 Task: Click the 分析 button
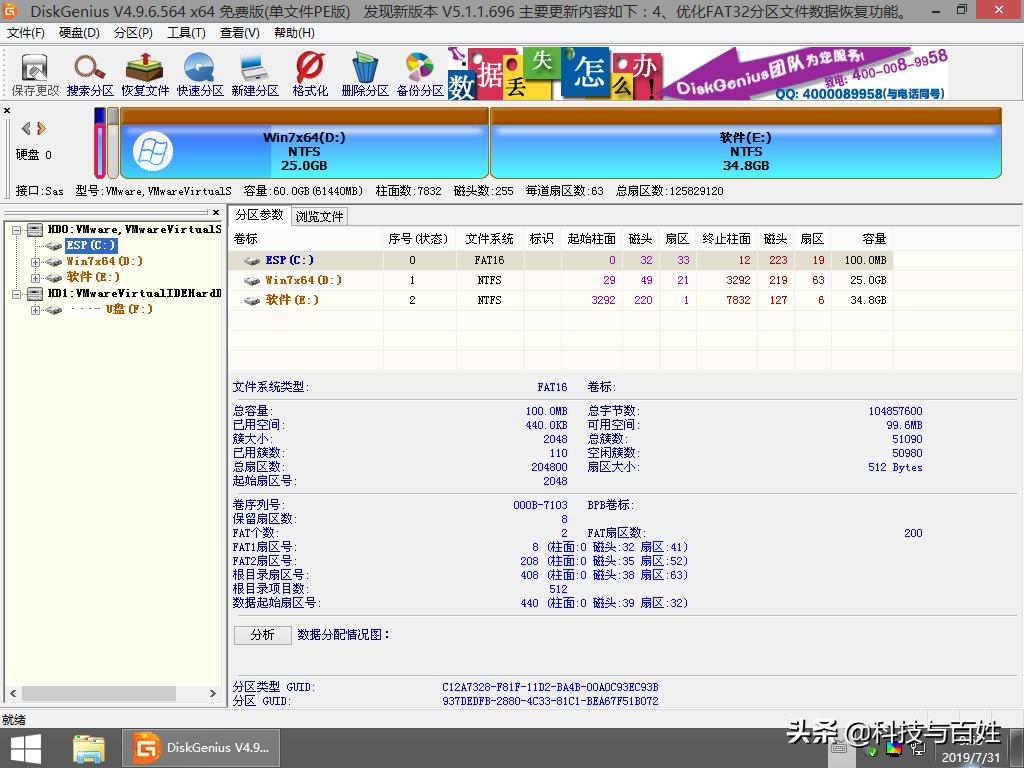[262, 635]
